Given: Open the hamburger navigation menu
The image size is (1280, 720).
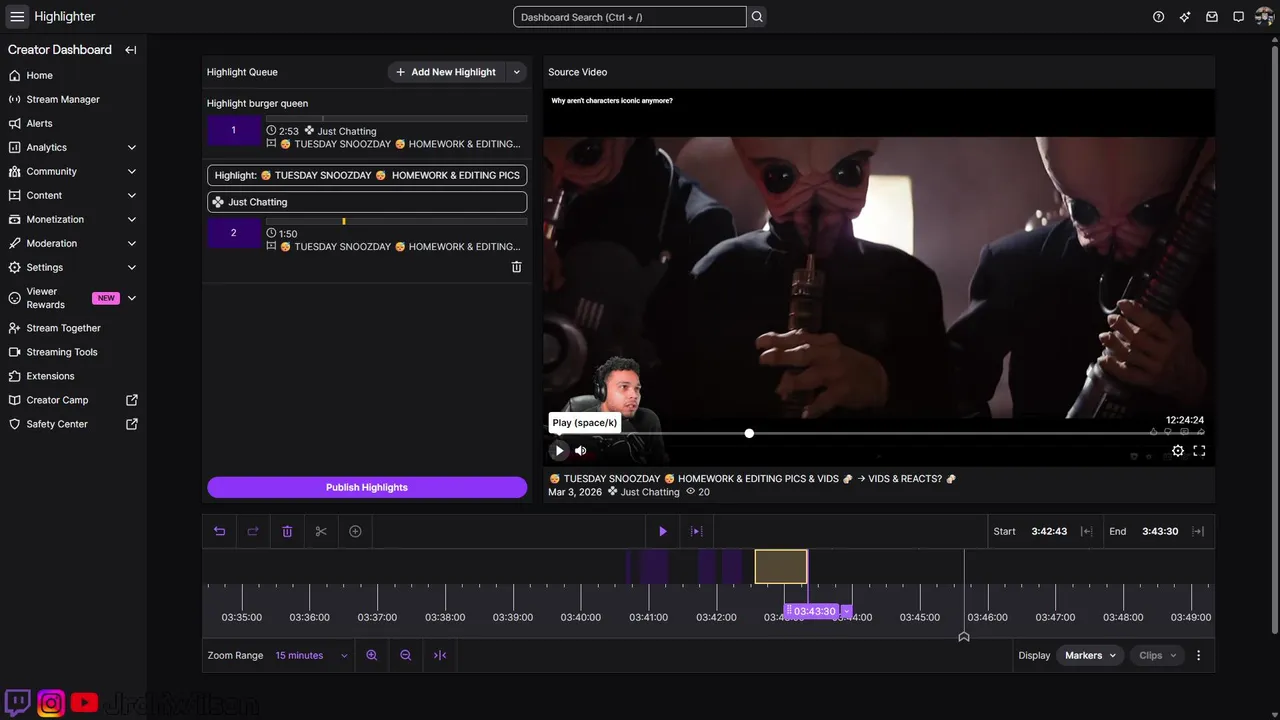Looking at the screenshot, I should tap(17, 17).
